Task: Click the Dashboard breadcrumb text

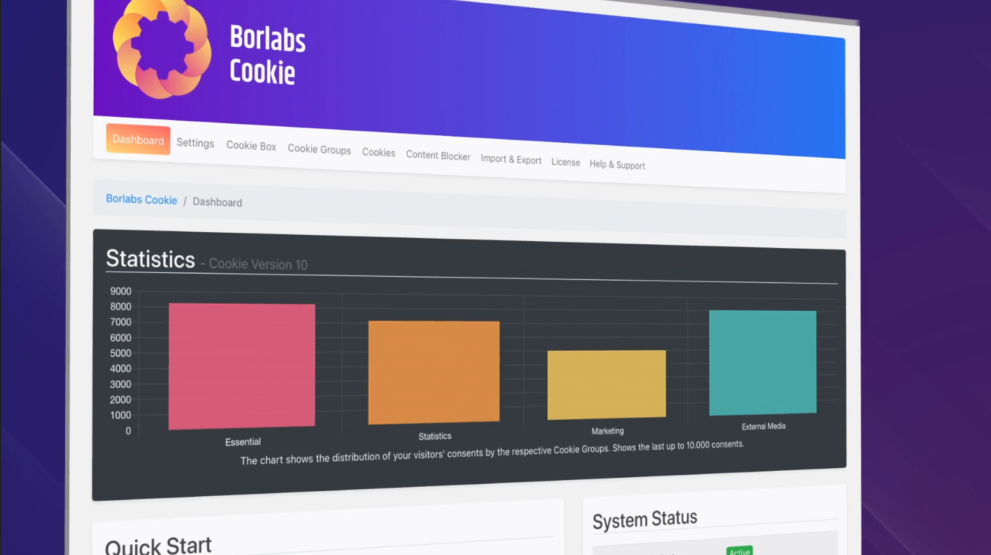Action: click(x=217, y=202)
